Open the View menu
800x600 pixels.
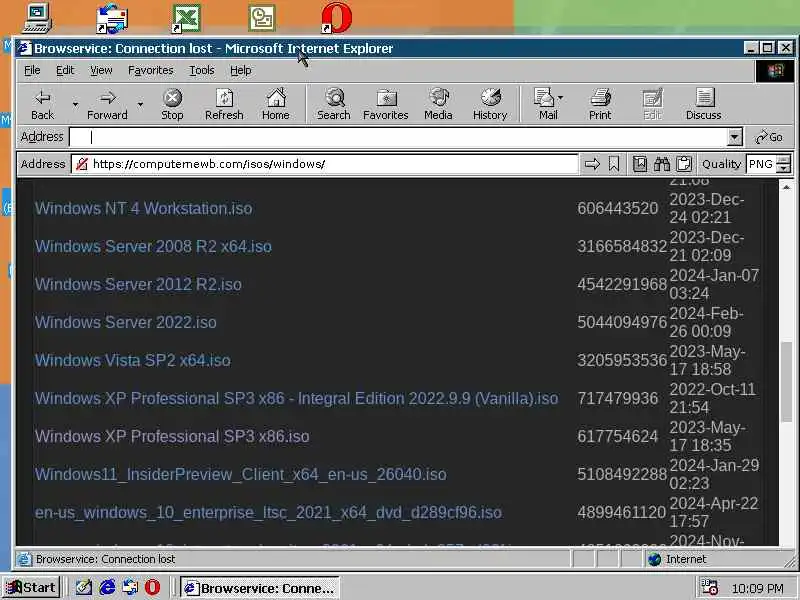101,70
